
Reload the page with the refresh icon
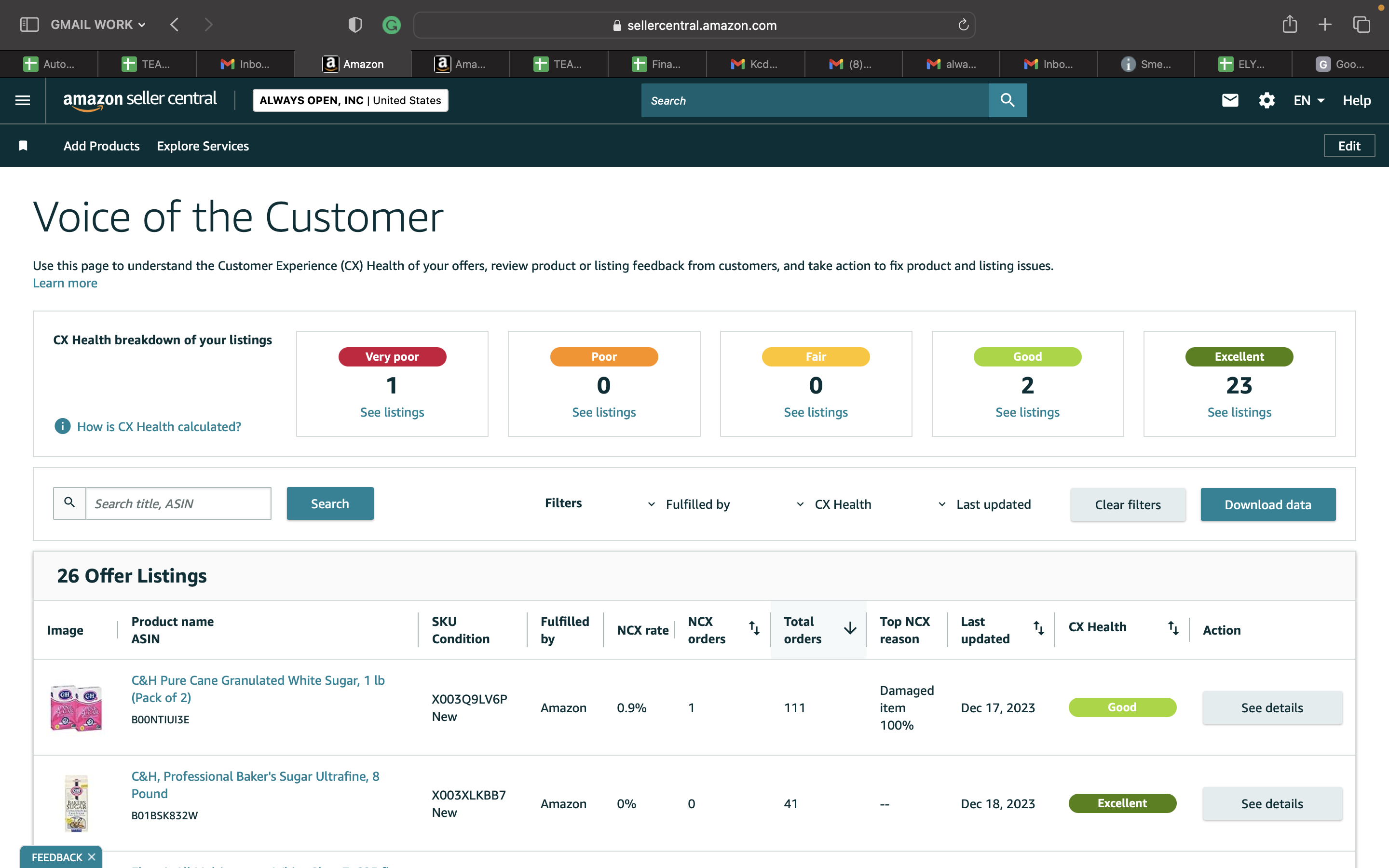pos(963,25)
